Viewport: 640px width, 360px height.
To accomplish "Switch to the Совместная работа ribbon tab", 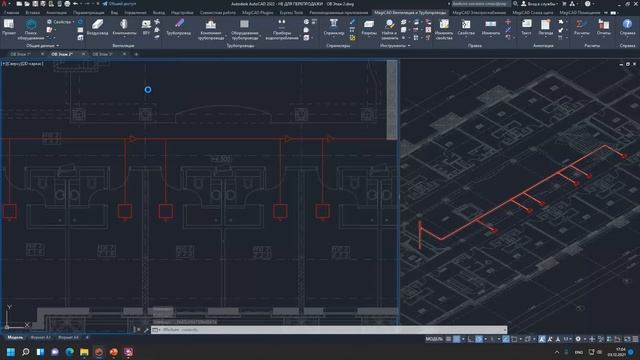I will (218, 13).
